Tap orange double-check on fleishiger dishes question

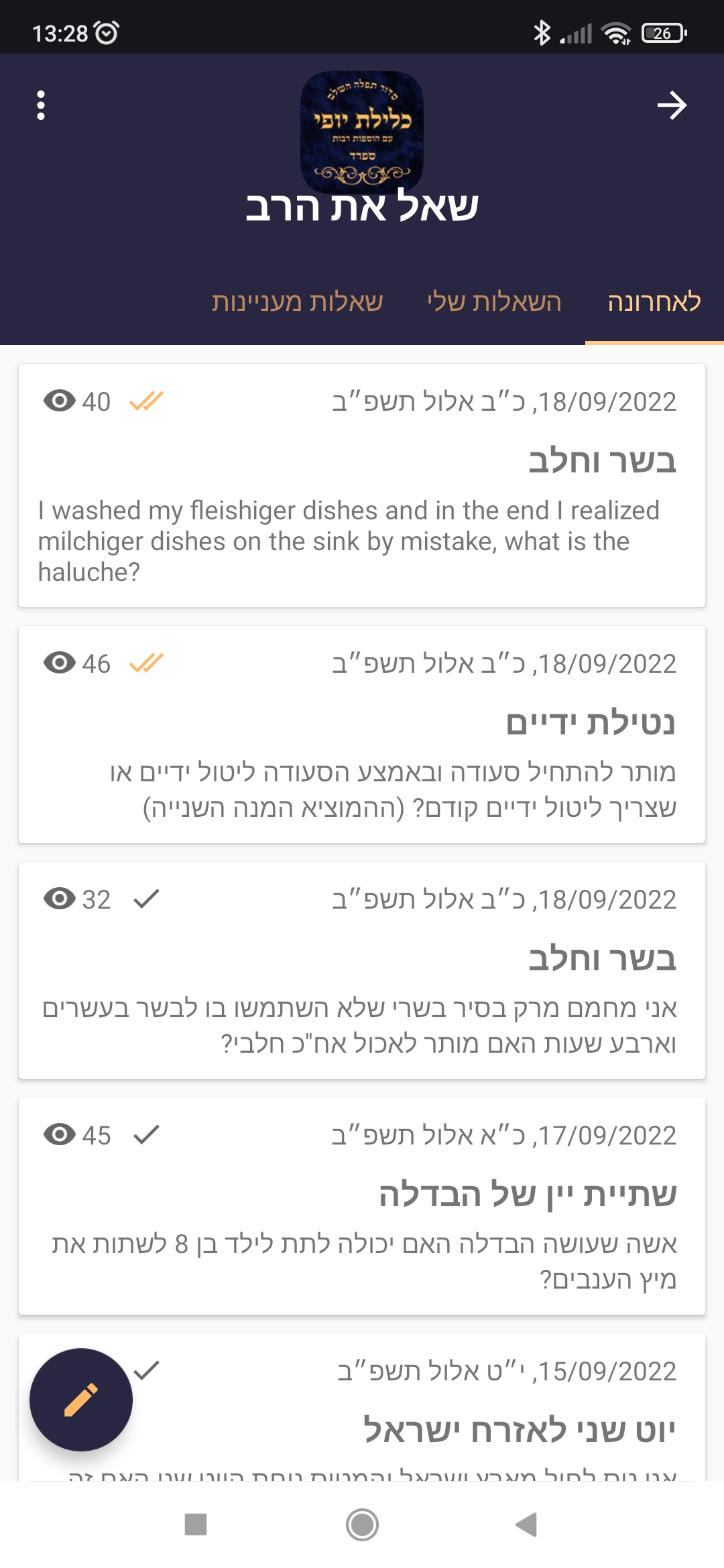pyautogui.click(x=146, y=401)
